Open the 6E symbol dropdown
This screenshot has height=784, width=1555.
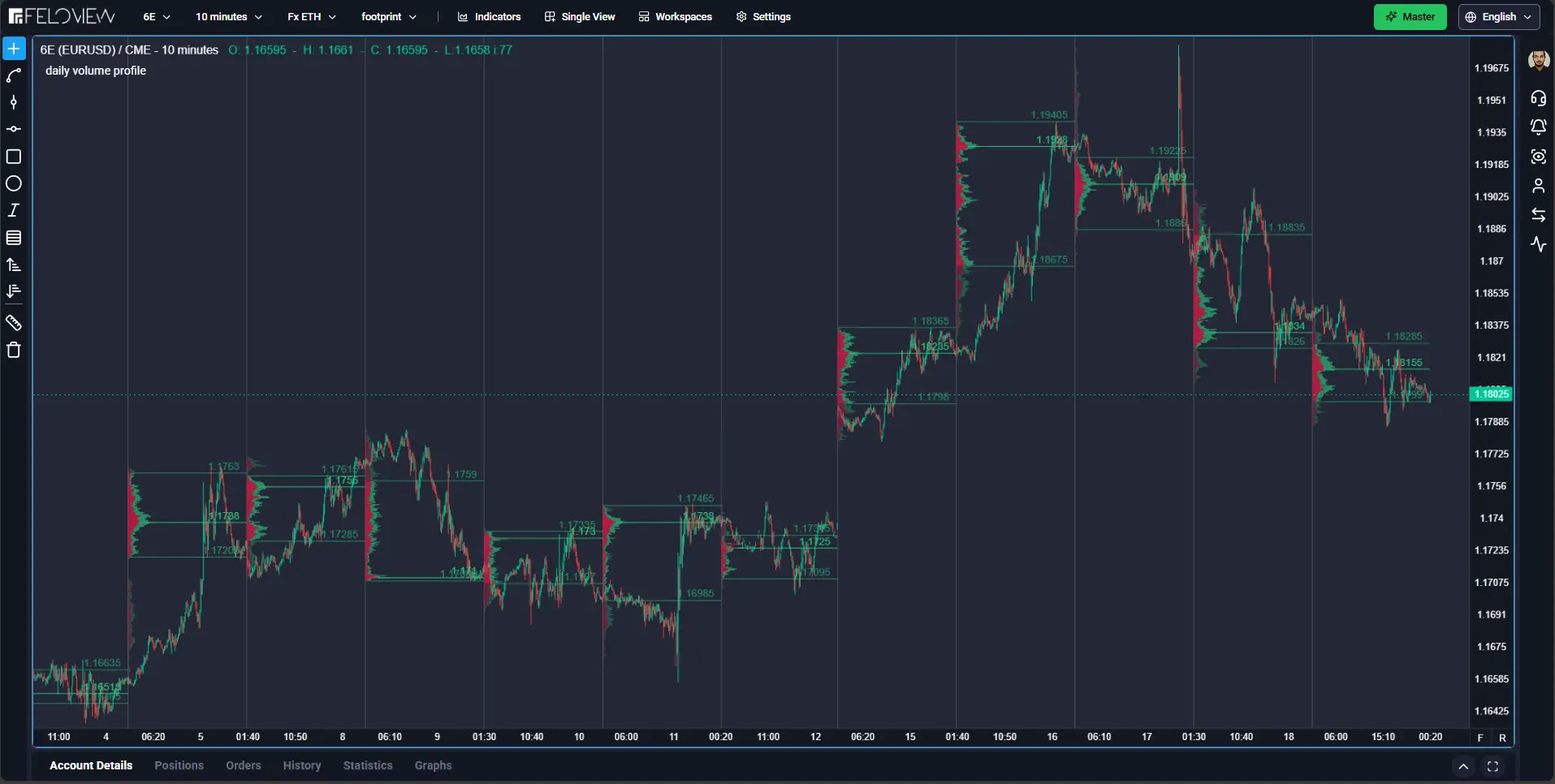pos(157,17)
